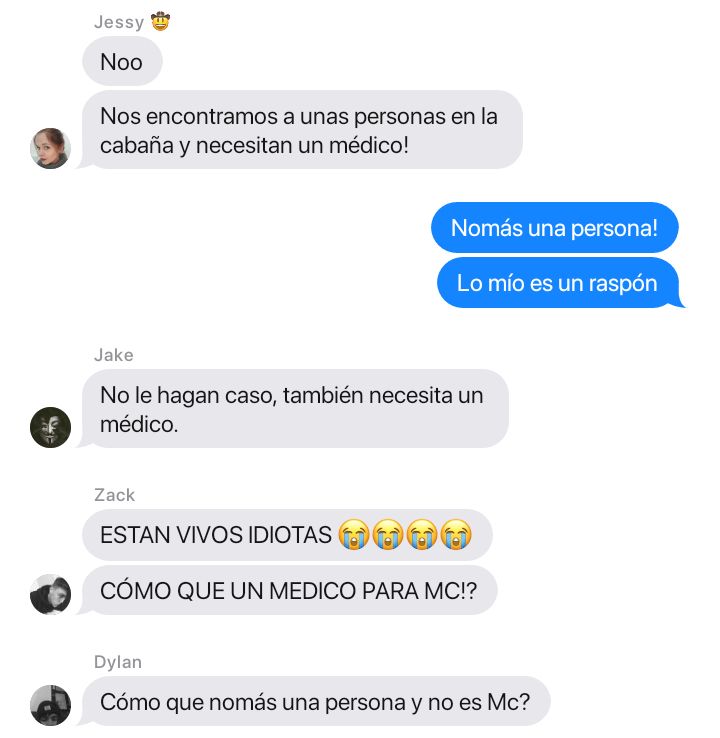The image size is (720, 738).
Task: Tap Zack's profile avatar
Action: point(50,594)
